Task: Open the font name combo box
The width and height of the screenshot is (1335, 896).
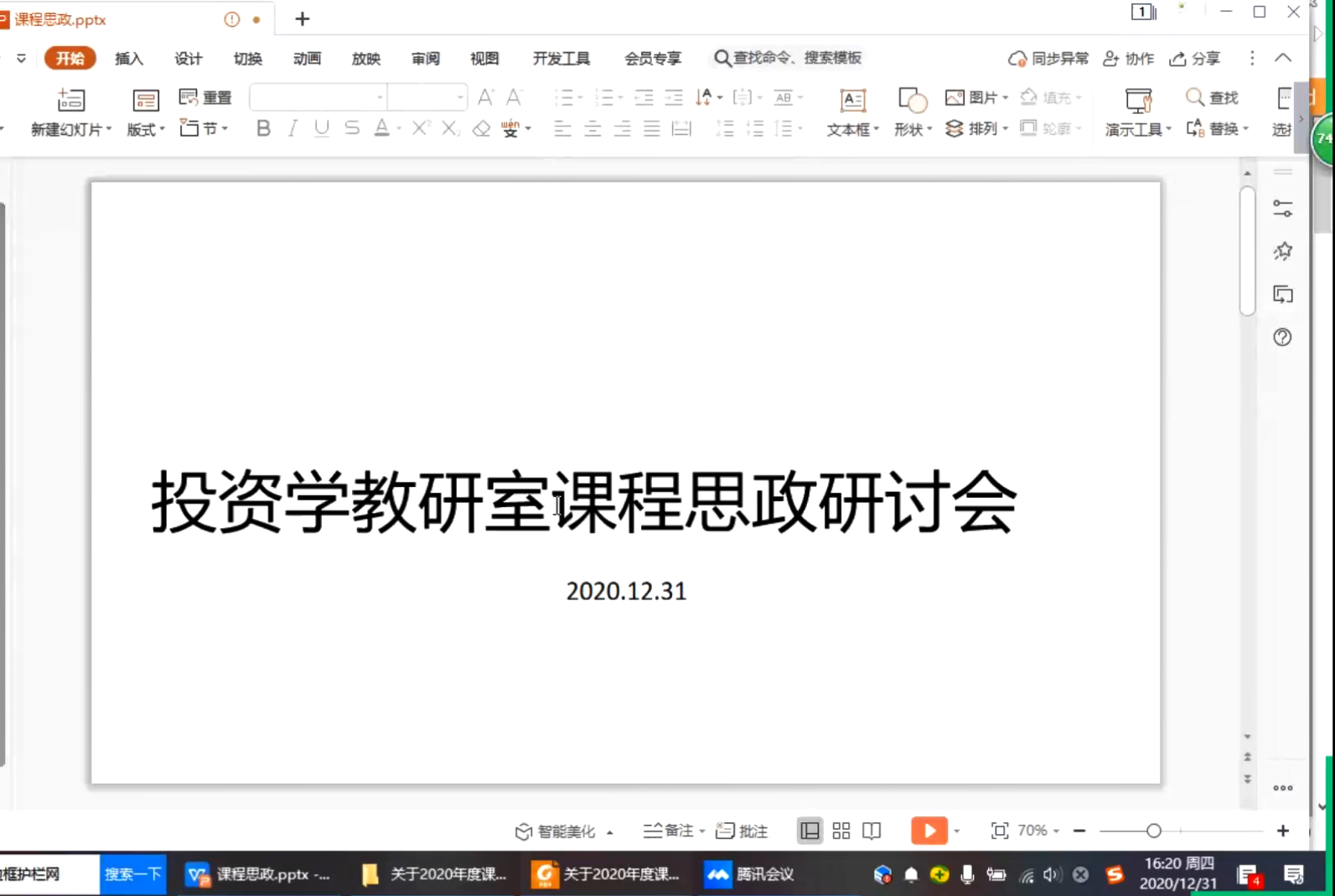Action: 318,97
